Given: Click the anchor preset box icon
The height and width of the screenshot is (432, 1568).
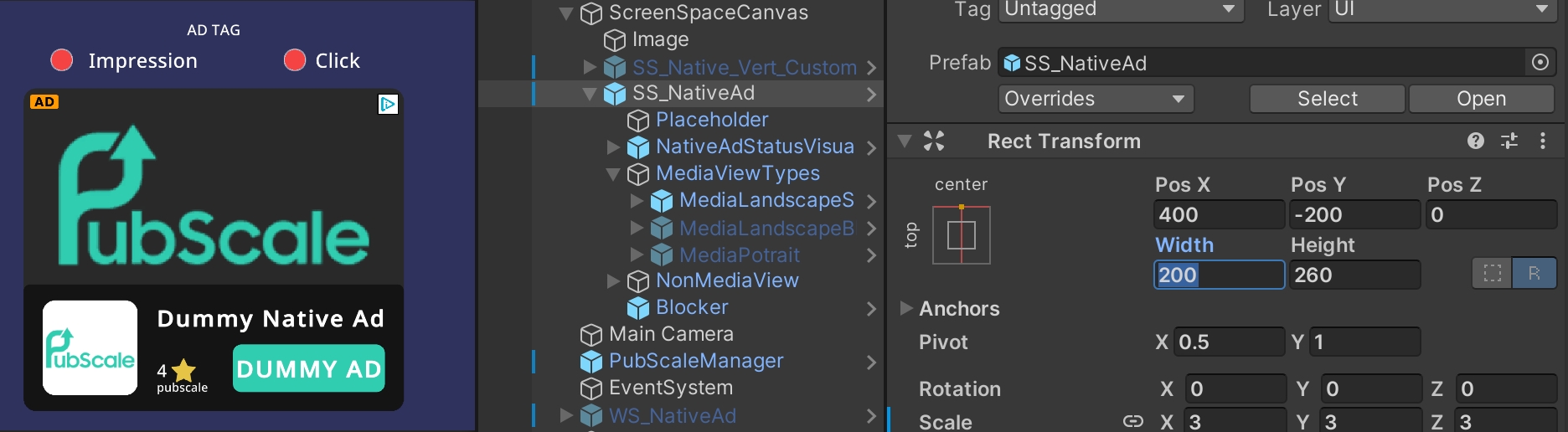Looking at the screenshot, I should 961,235.
